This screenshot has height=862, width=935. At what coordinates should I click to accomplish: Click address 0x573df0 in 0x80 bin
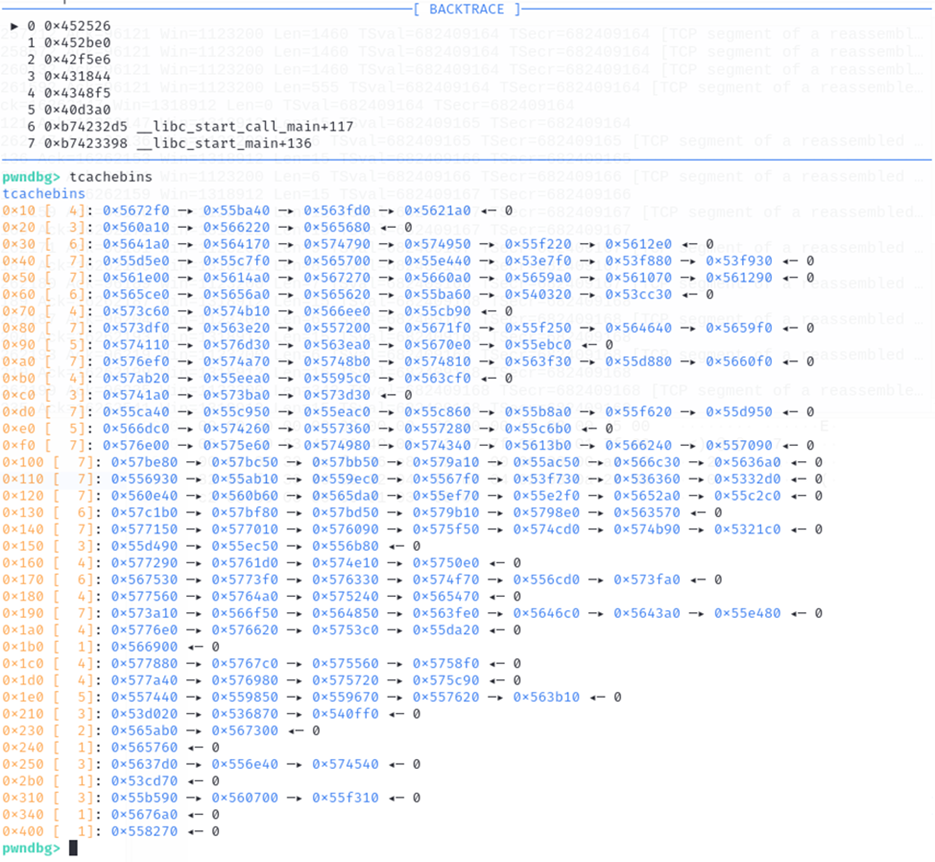(x=136, y=328)
